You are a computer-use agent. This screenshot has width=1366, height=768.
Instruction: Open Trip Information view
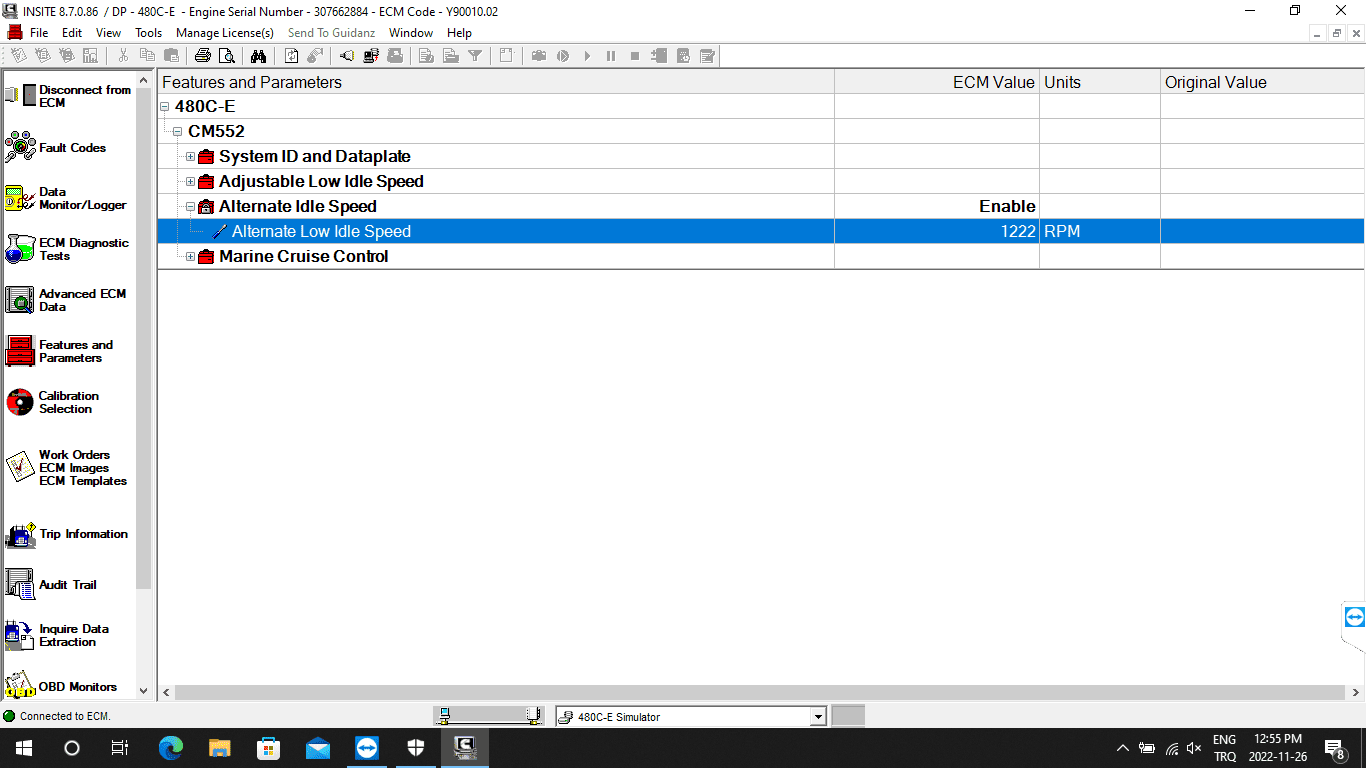[21, 535]
